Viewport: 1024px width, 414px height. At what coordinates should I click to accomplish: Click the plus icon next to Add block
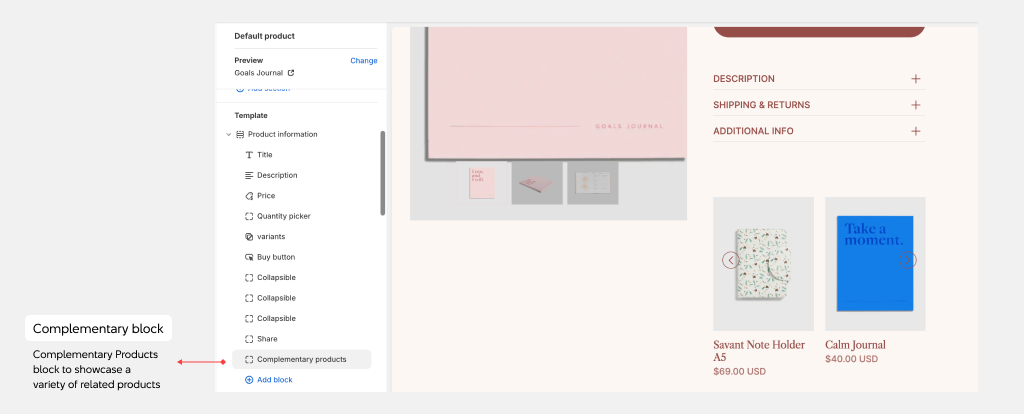[x=249, y=380]
